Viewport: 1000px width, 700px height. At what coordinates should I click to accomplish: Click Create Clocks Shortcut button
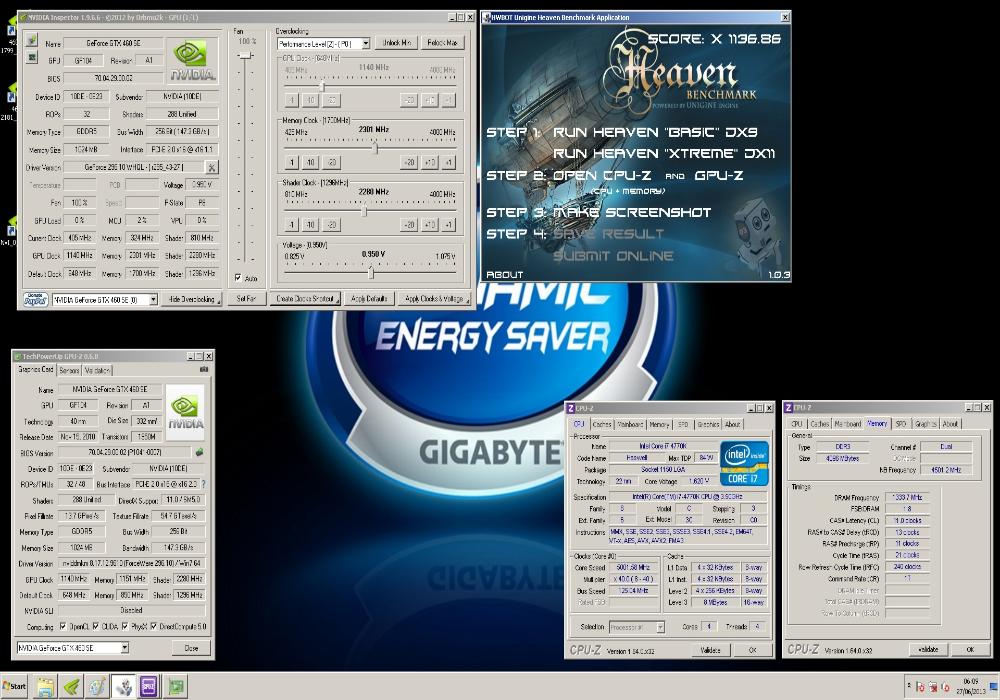305,298
